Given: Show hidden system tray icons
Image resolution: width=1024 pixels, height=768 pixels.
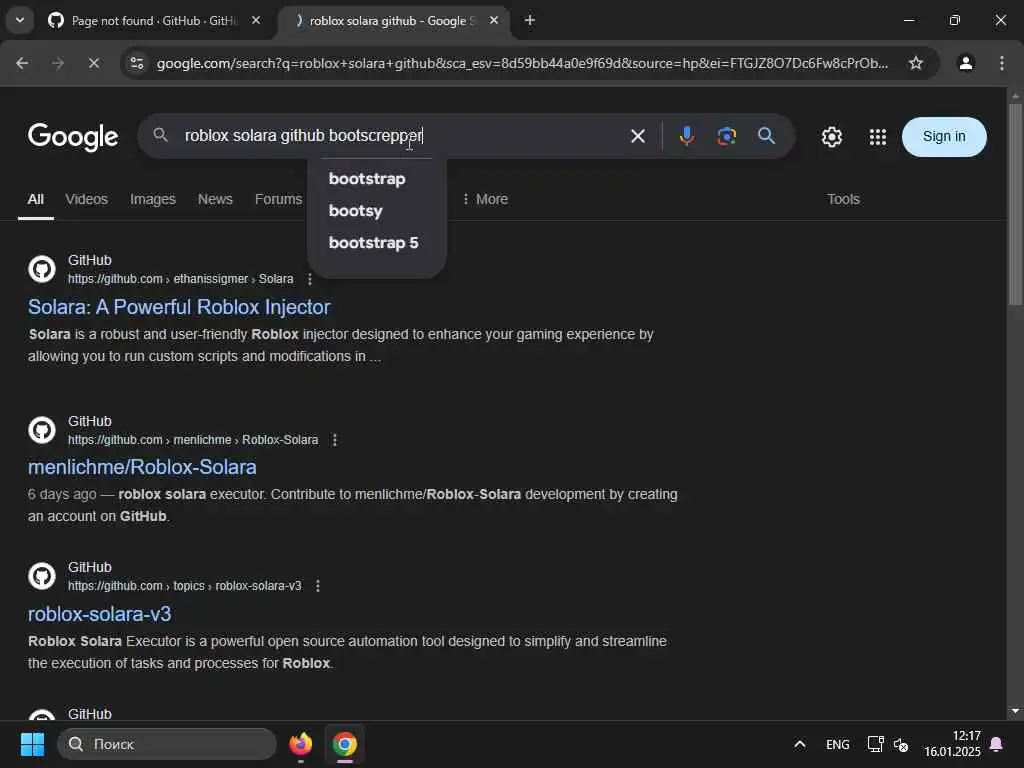Looking at the screenshot, I should [799, 744].
